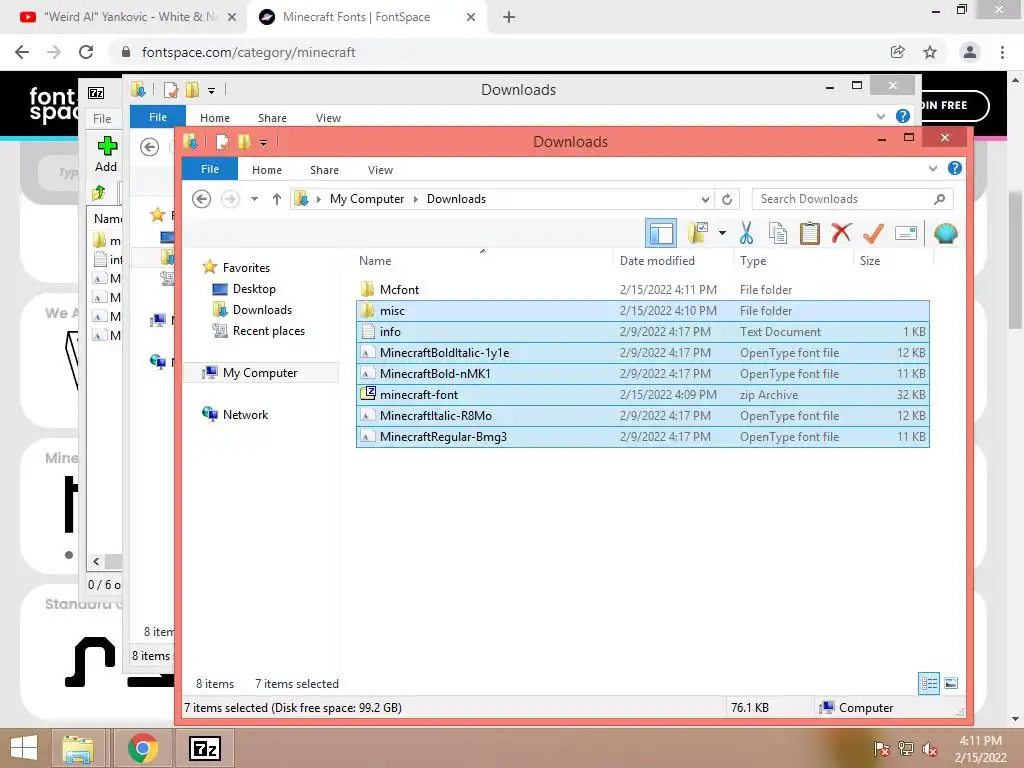This screenshot has width=1024, height=768.
Task: Click the Classic Shell settings icon
Action: point(945,233)
